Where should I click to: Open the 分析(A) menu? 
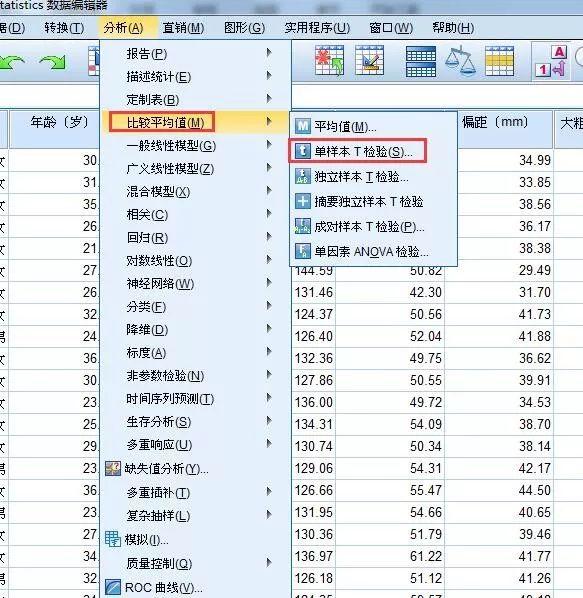[123, 28]
